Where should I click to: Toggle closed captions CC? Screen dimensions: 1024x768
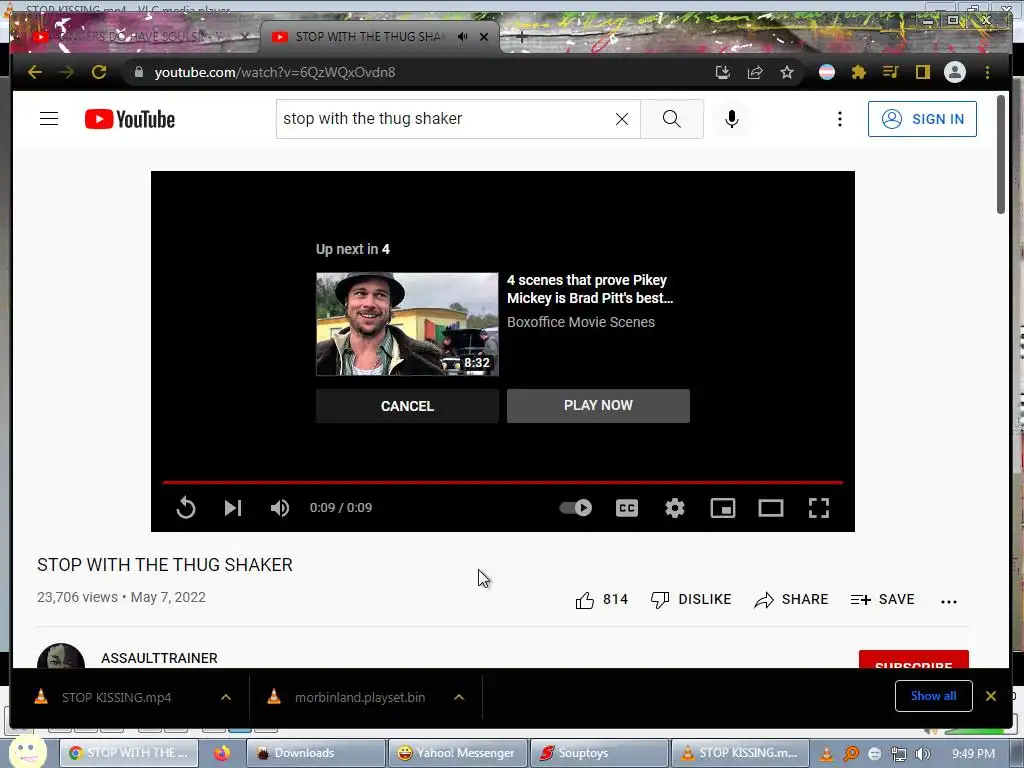pyautogui.click(x=627, y=508)
